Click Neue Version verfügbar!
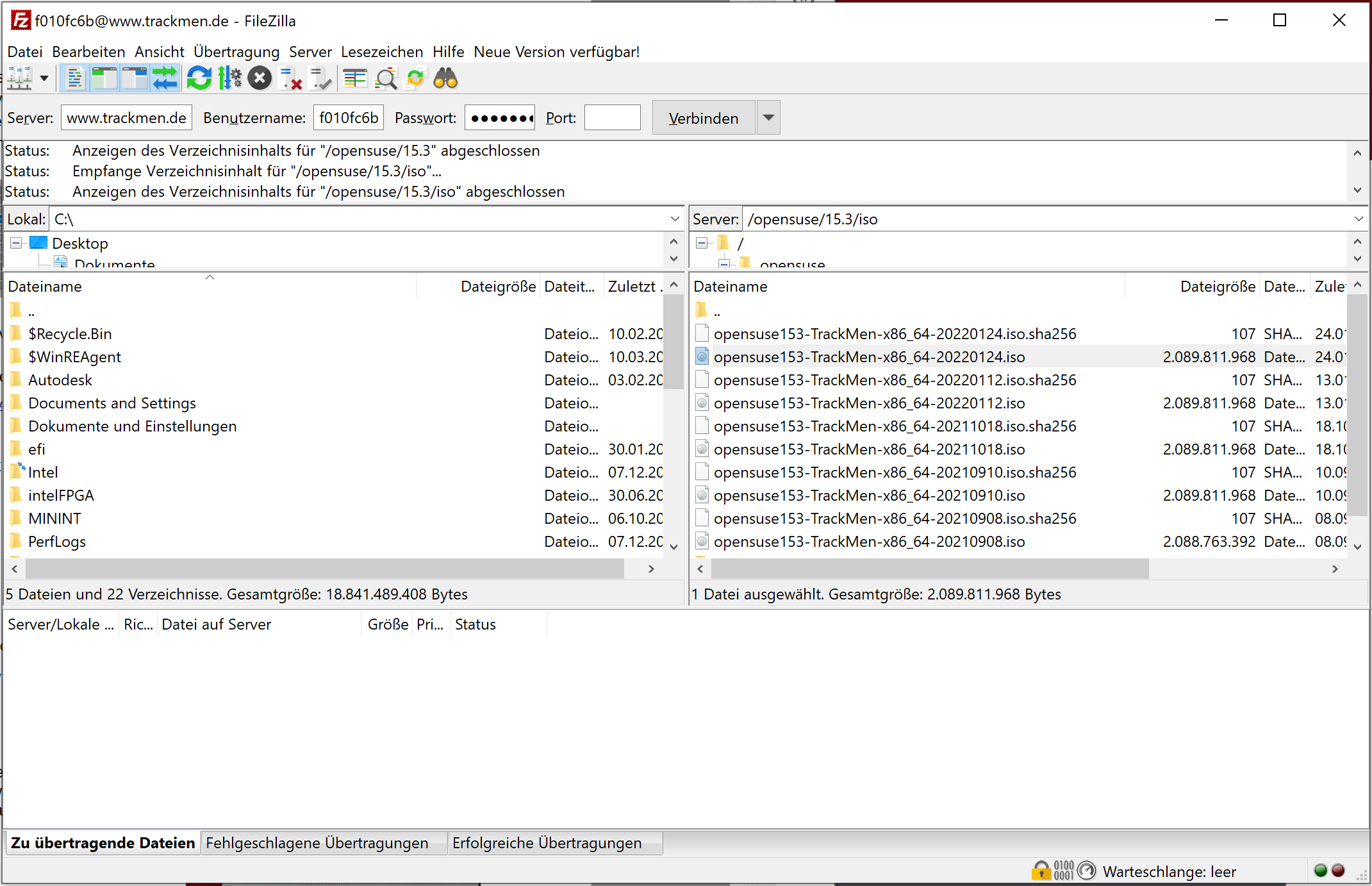Image resolution: width=1372 pixels, height=886 pixels. pos(556,52)
